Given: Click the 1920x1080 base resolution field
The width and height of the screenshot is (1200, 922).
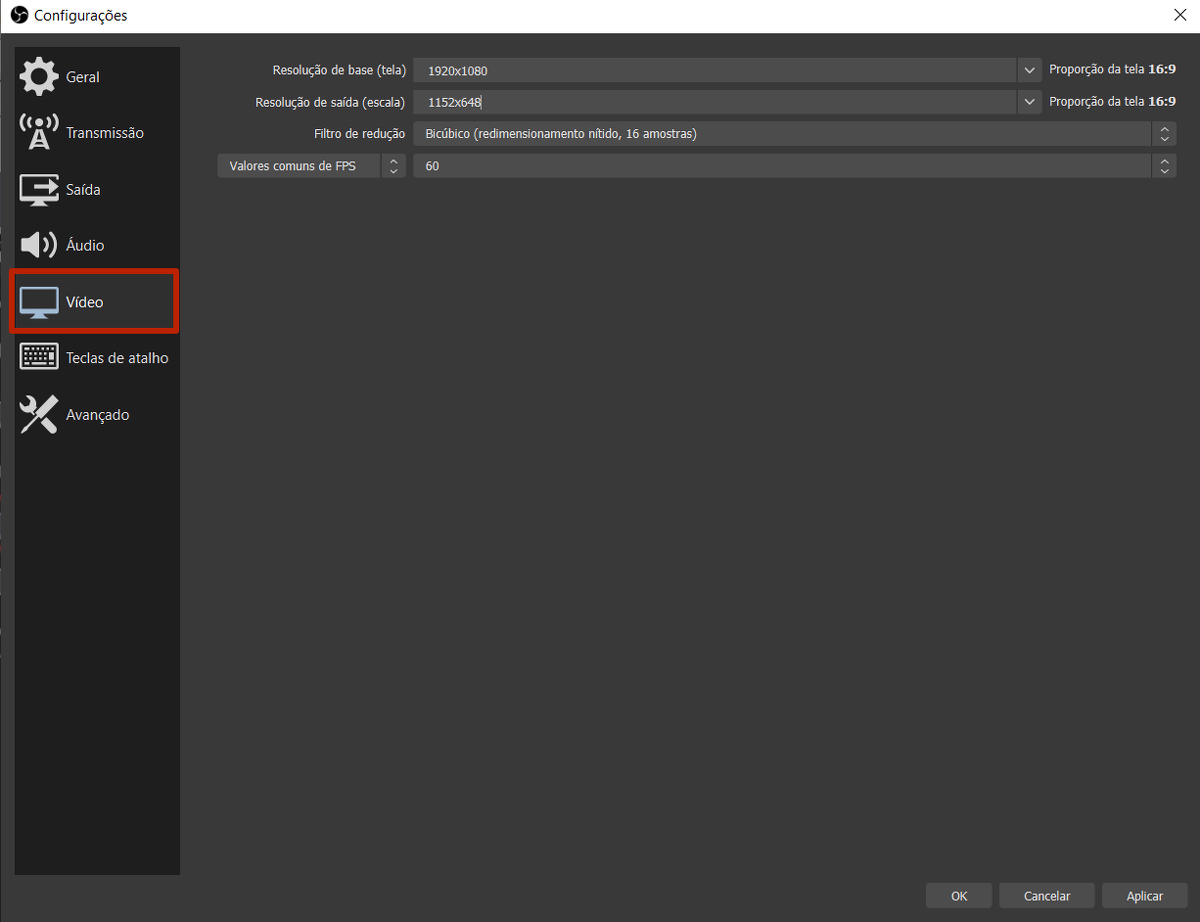Looking at the screenshot, I should [714, 71].
